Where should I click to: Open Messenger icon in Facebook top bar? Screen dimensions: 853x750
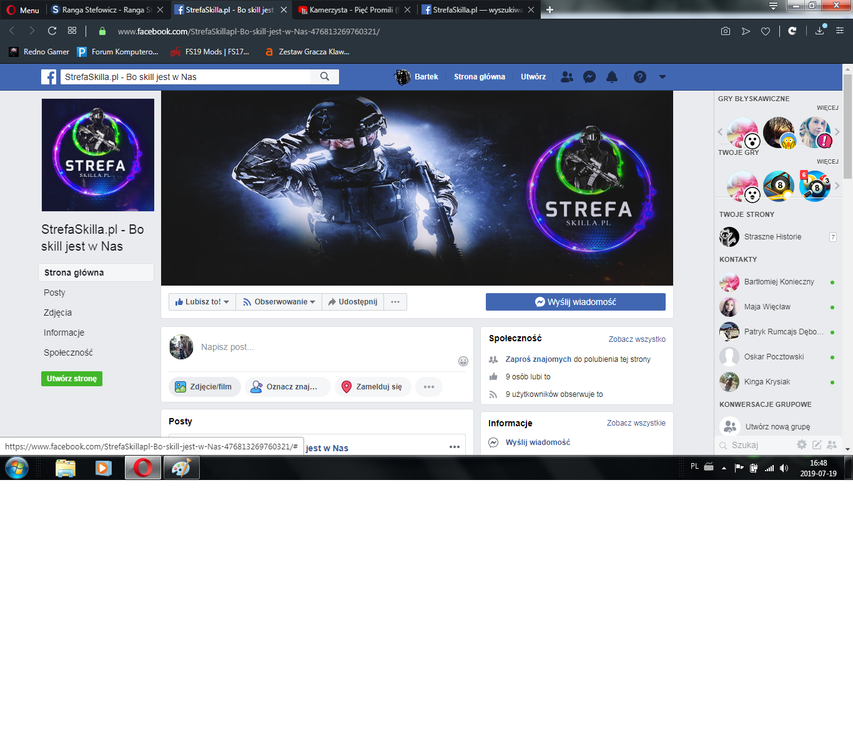(589, 77)
